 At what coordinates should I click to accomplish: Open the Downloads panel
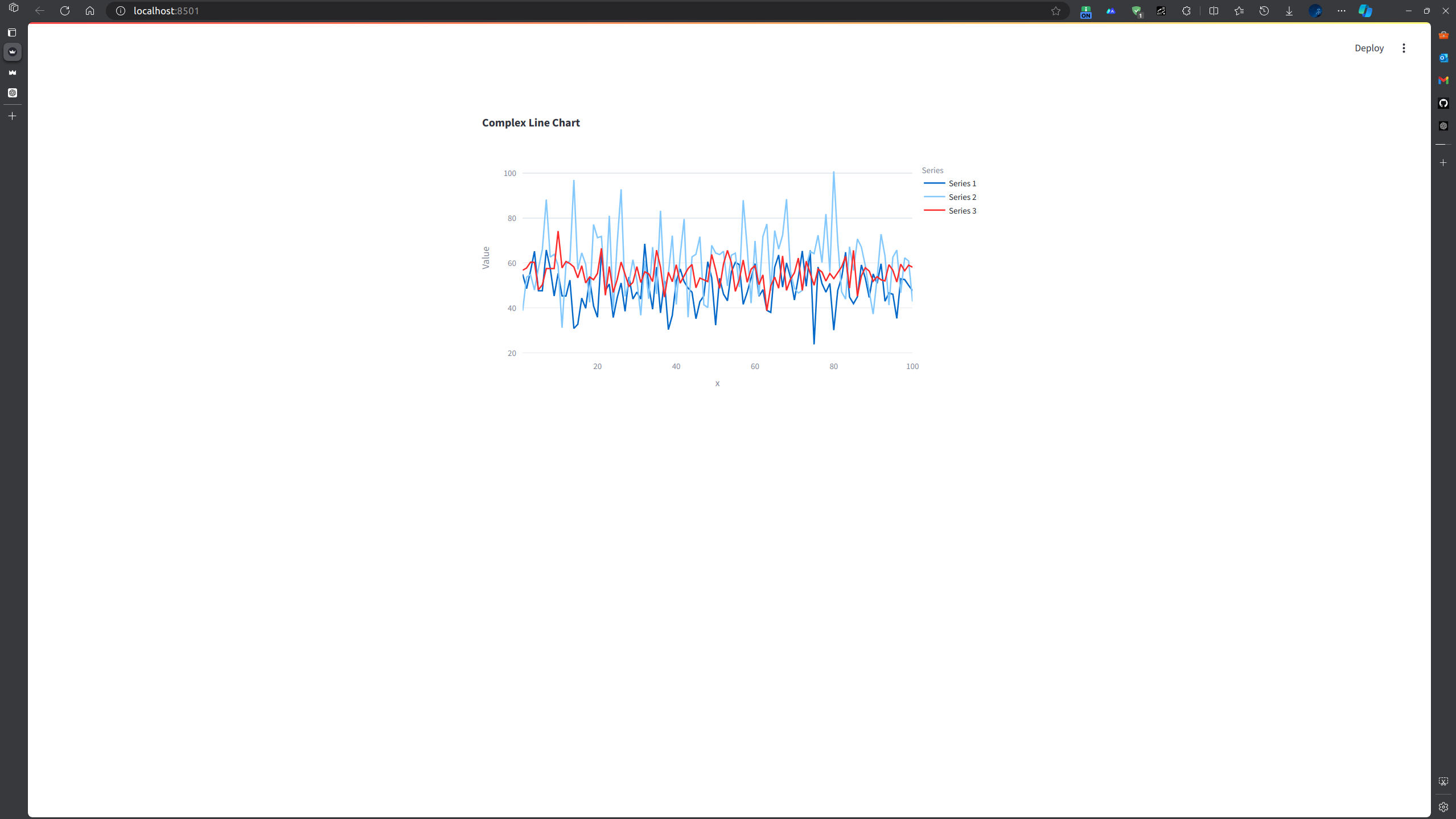1289,11
